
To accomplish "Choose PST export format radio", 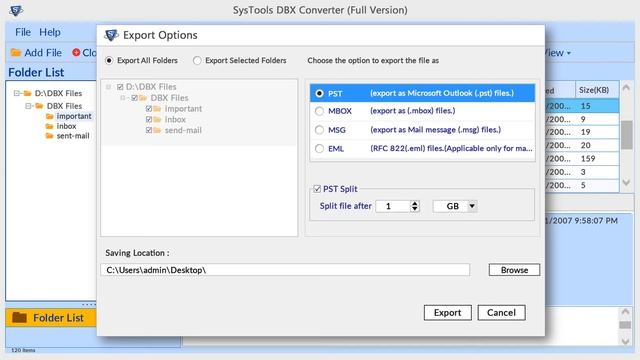I will click(x=320, y=93).
